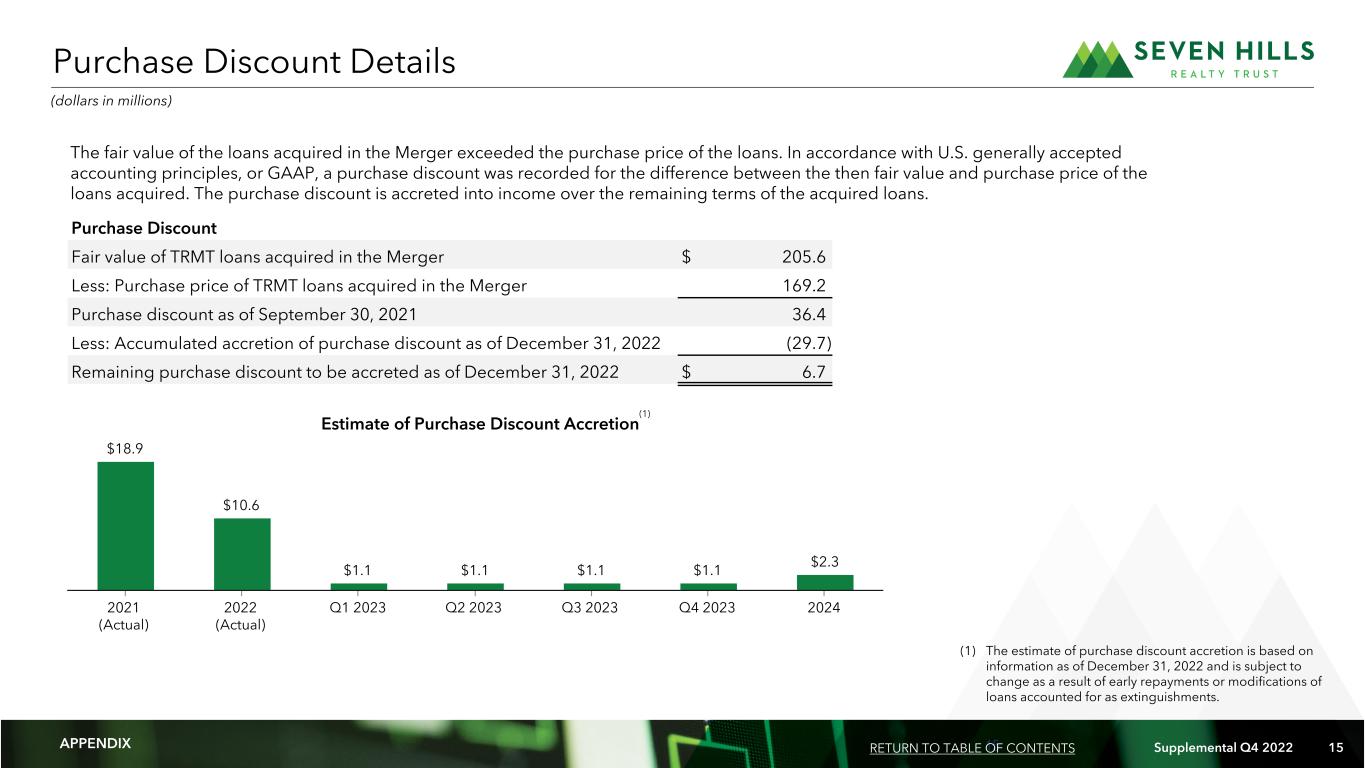Viewport: 1365px width, 768px height.
Task: Click the footnote (1) superscript marker
Action: [645, 412]
